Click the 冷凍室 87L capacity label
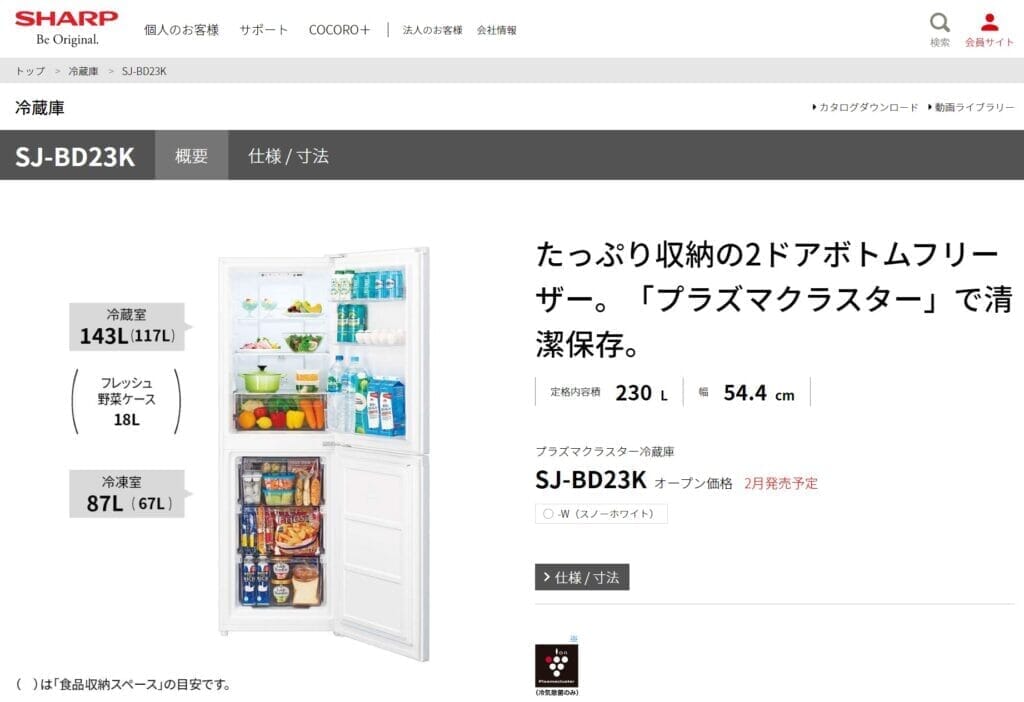Image resolution: width=1024 pixels, height=702 pixels. tap(127, 494)
